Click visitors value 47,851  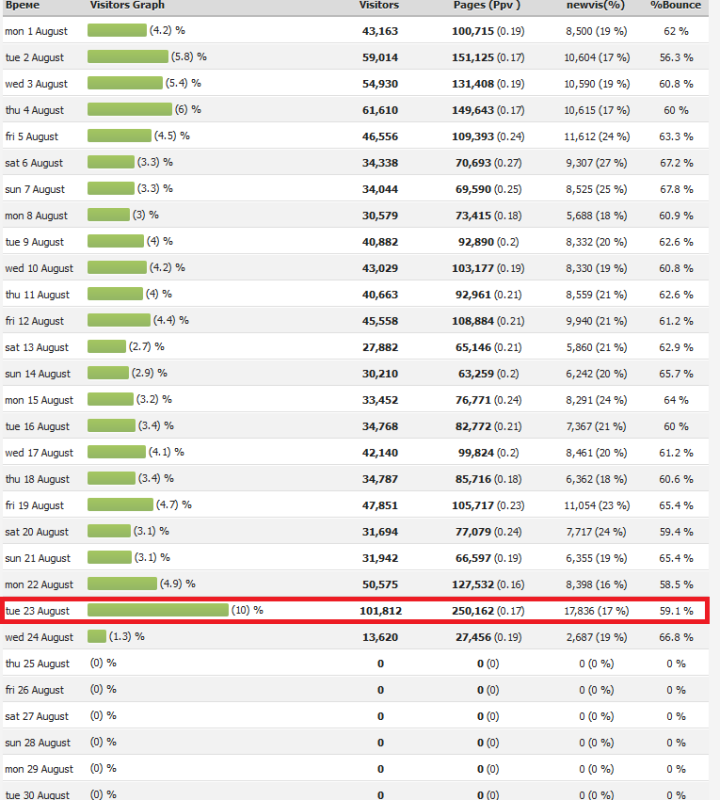point(380,506)
